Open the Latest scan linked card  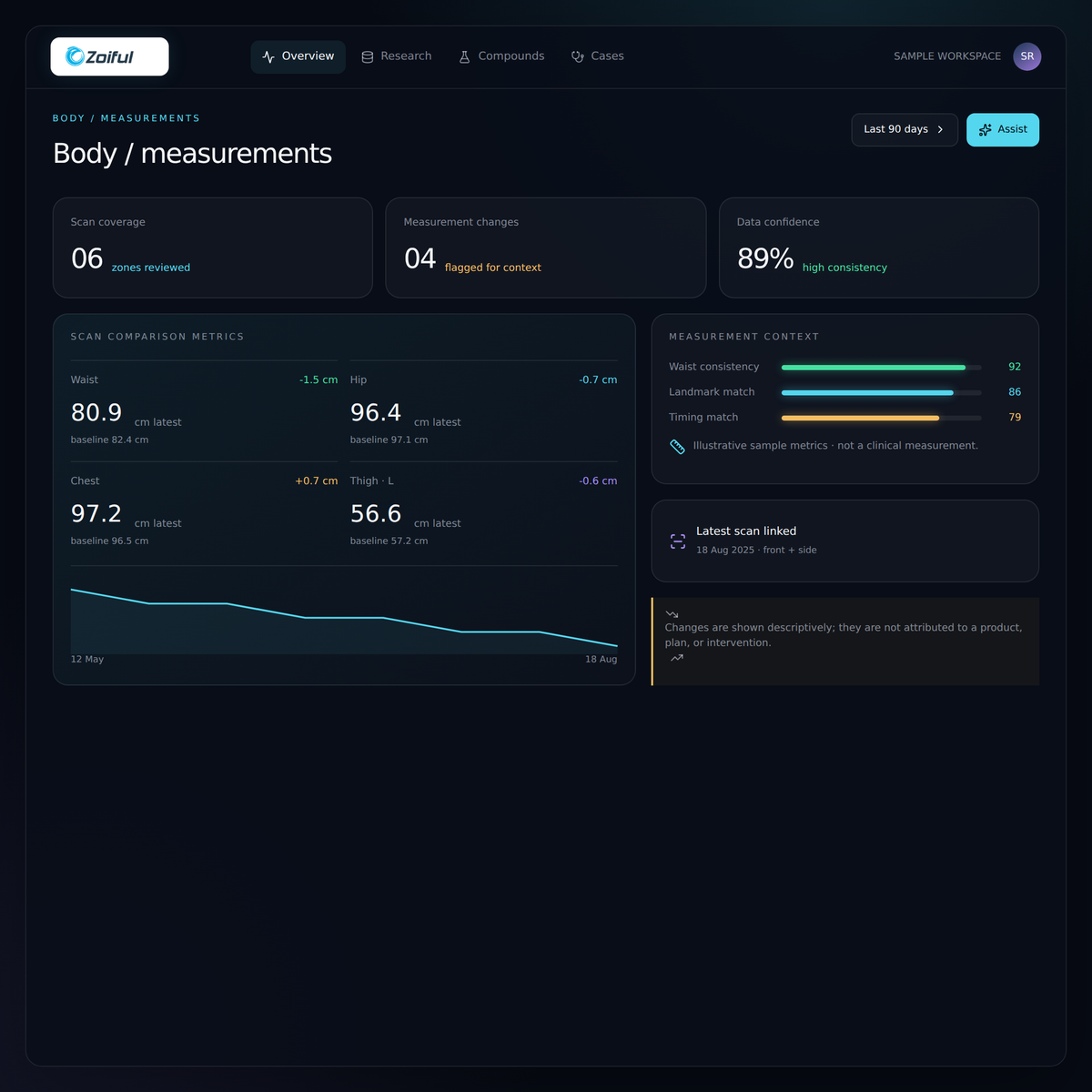(845, 541)
